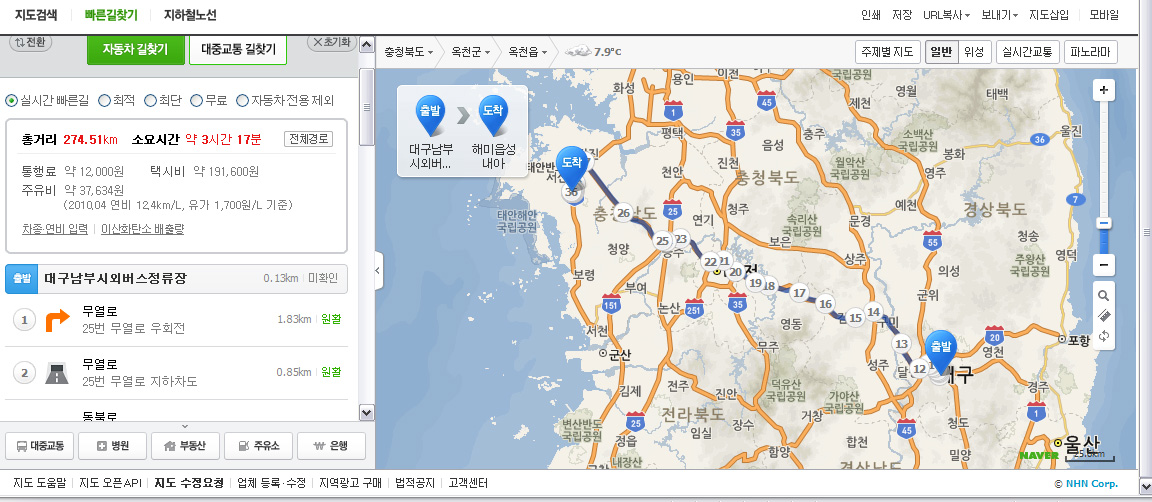Viewport: 1152px width, 502px height.
Task: Switch to the 지하철노선 tab
Action: coord(190,15)
